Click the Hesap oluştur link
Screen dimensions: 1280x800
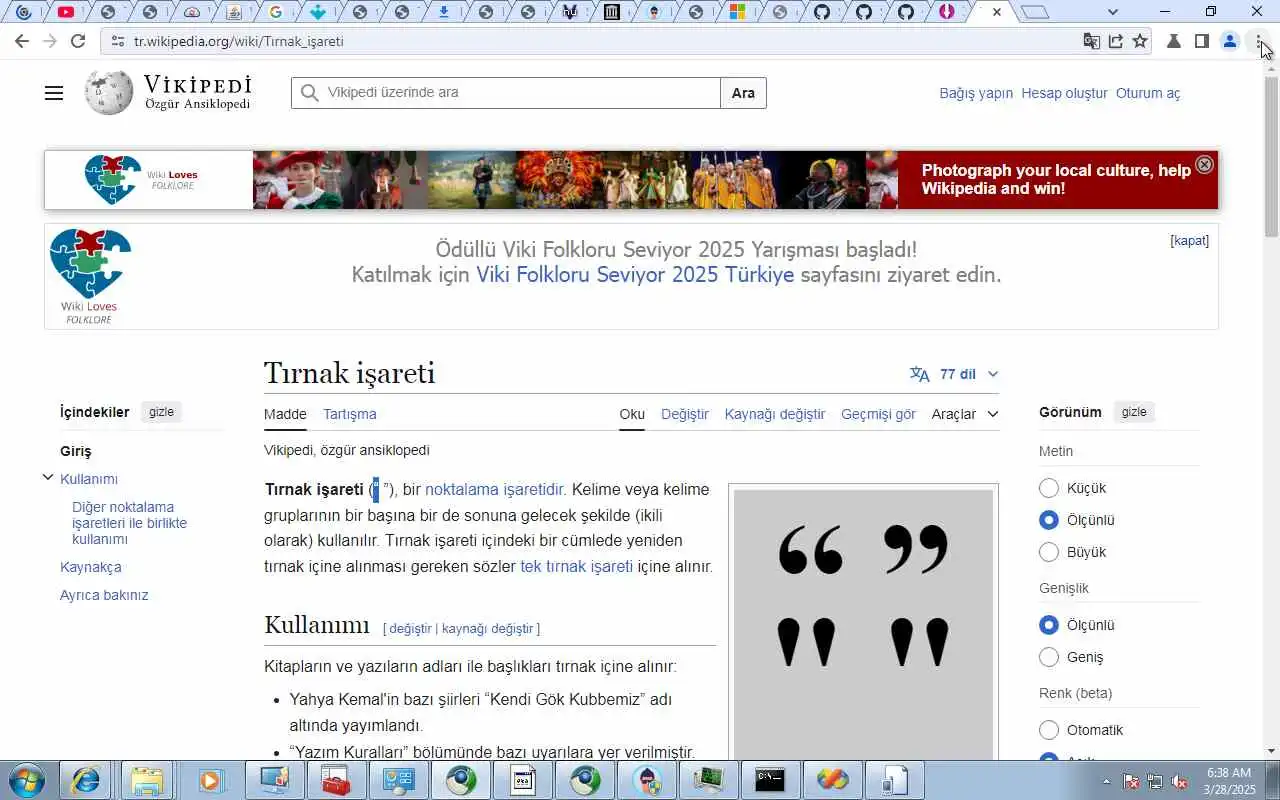pos(1064,93)
